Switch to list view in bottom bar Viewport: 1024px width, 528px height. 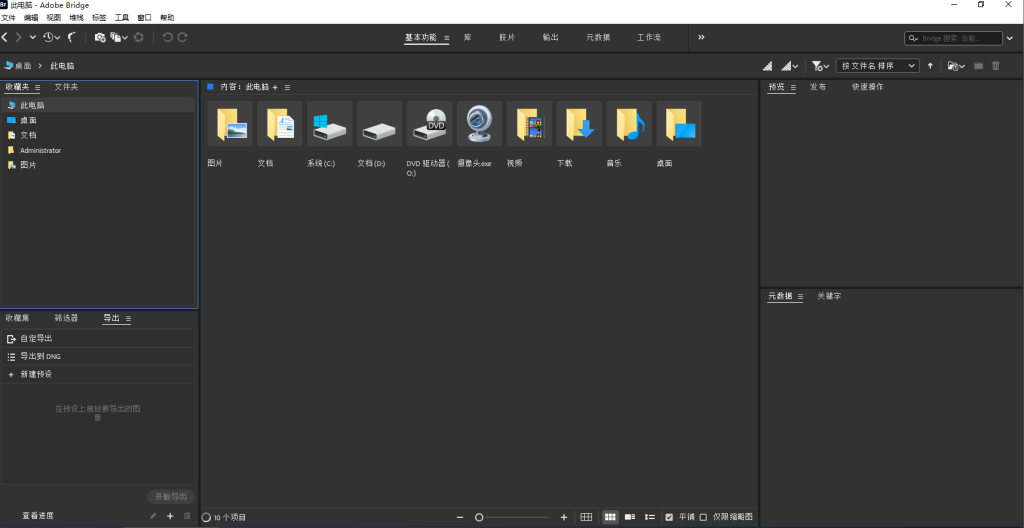(650, 517)
